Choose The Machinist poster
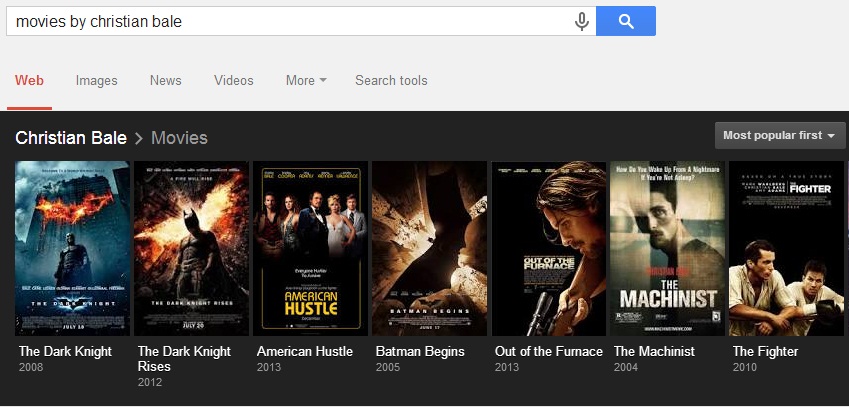 [x=668, y=248]
